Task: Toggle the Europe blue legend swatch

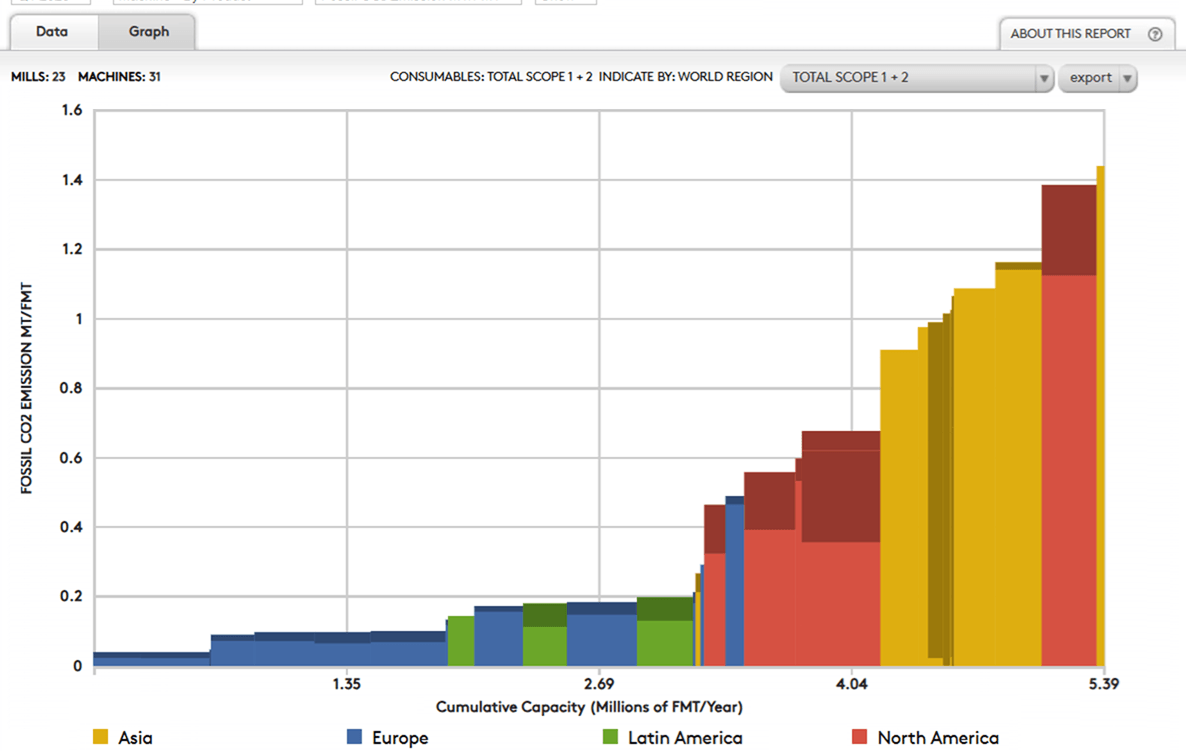Action: coord(354,737)
